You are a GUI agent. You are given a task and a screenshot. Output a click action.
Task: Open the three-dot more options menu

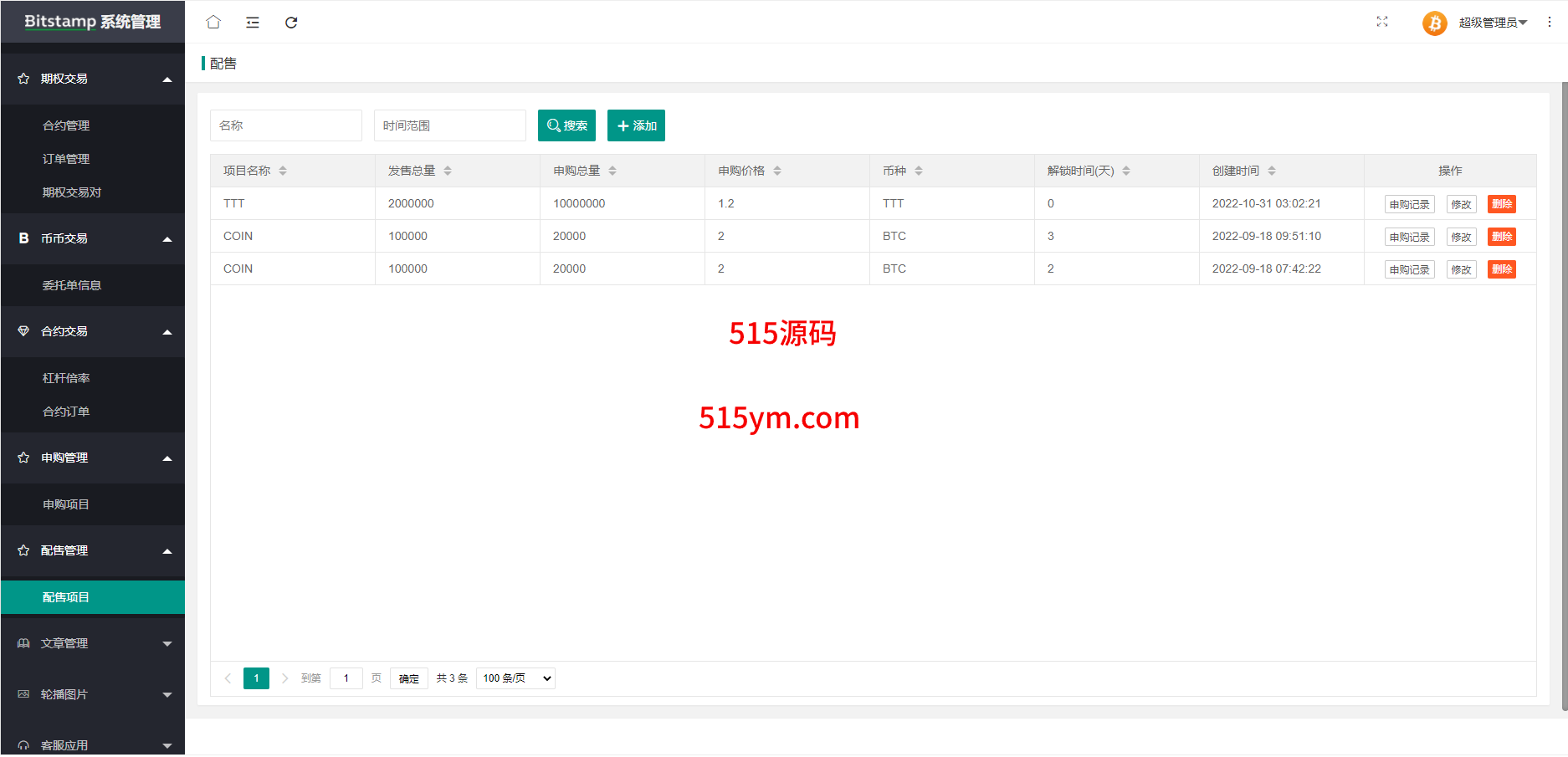1549,23
